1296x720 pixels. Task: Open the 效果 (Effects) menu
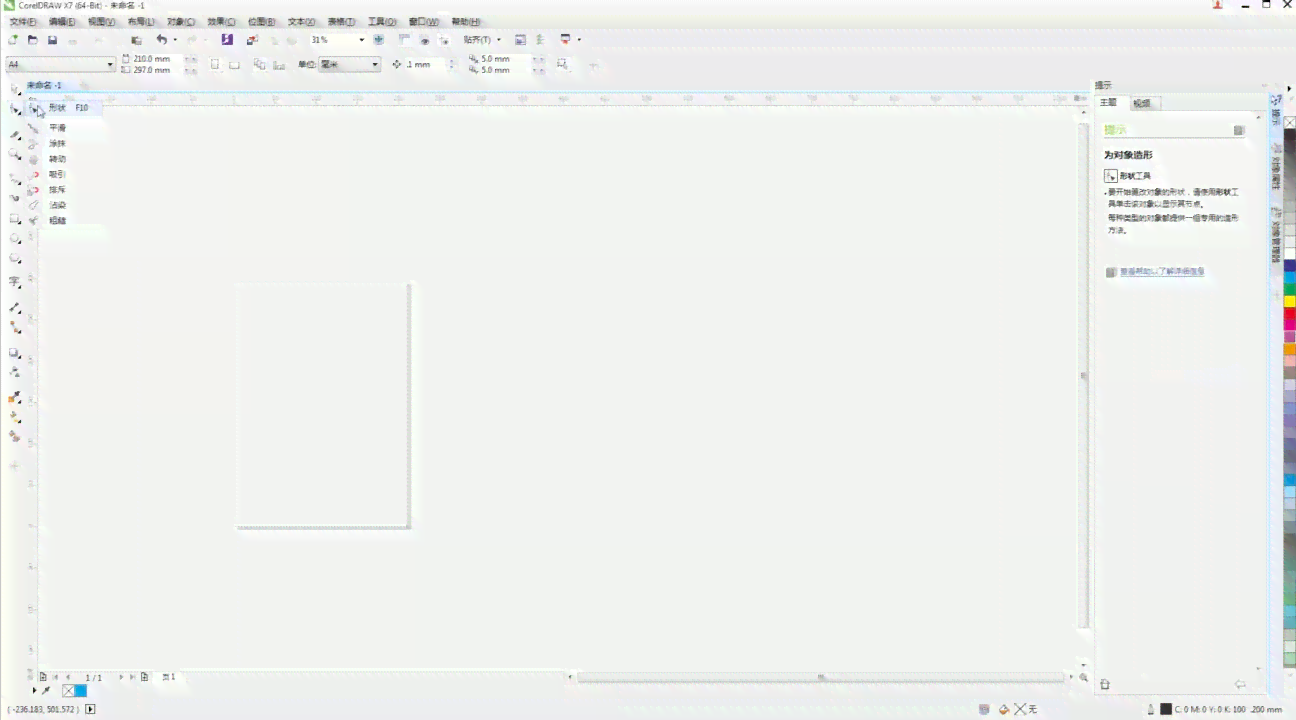click(222, 21)
